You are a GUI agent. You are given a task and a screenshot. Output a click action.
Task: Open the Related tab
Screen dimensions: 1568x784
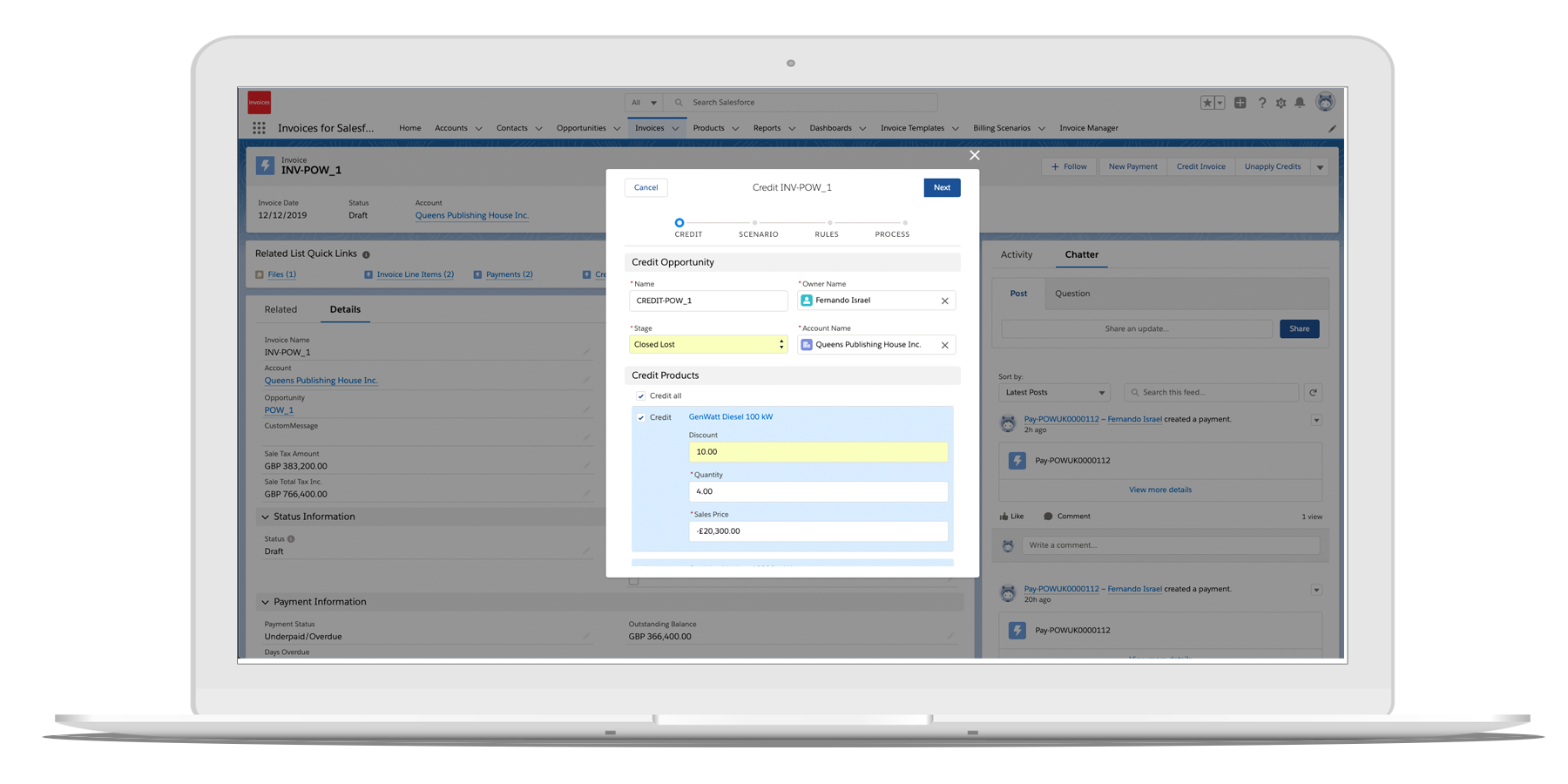(280, 309)
